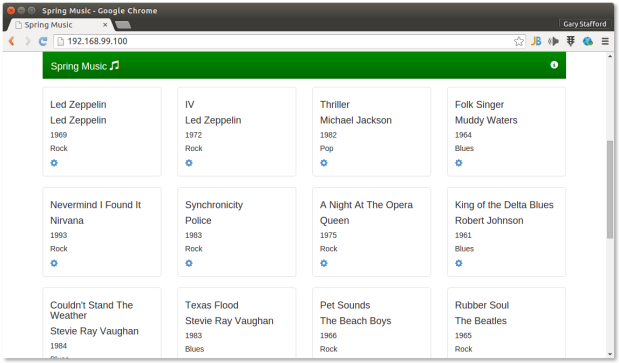Open gear menu on King of the Delta Blues card
This screenshot has height=363, width=619.
[x=459, y=263]
